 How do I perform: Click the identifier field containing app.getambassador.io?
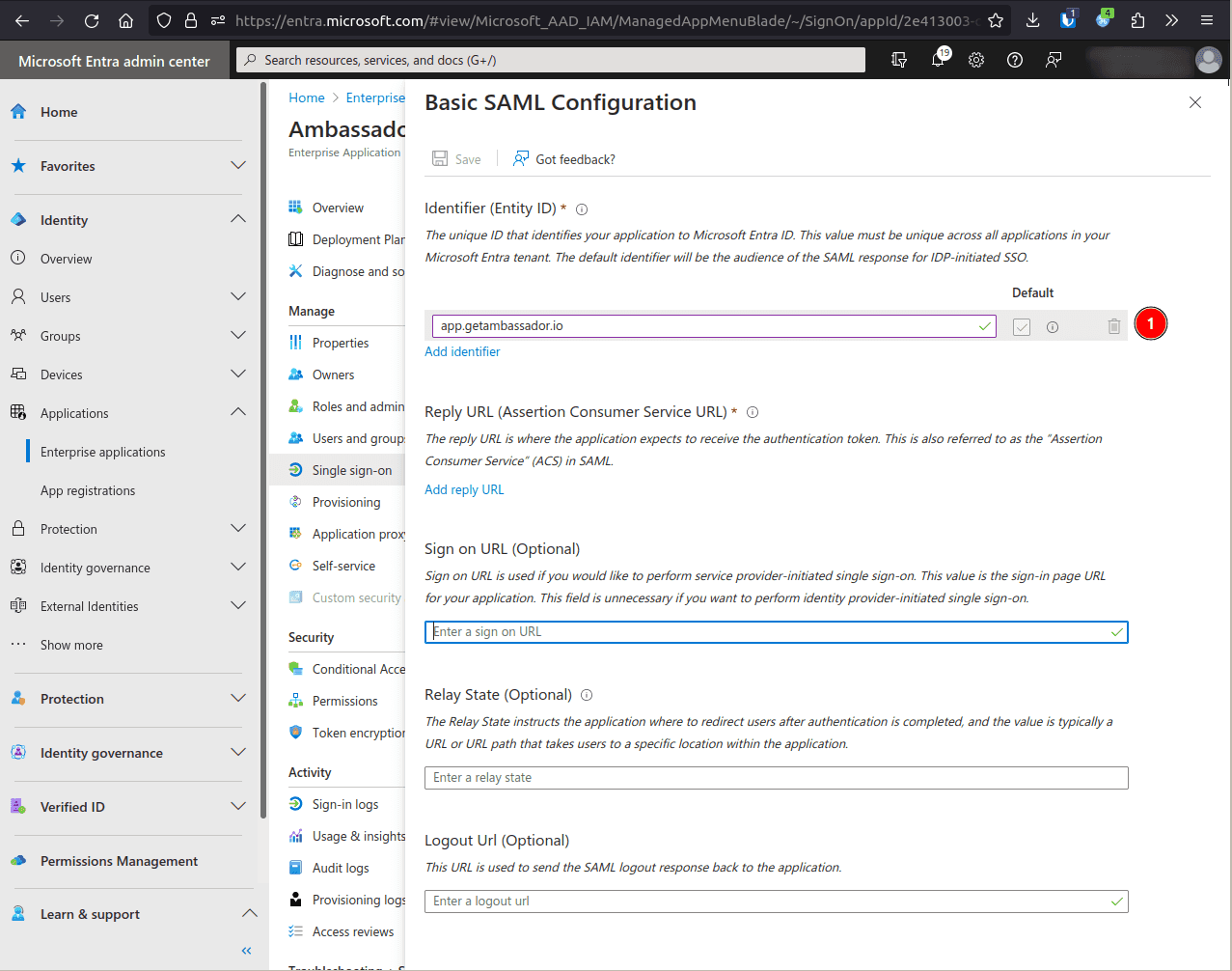click(714, 326)
